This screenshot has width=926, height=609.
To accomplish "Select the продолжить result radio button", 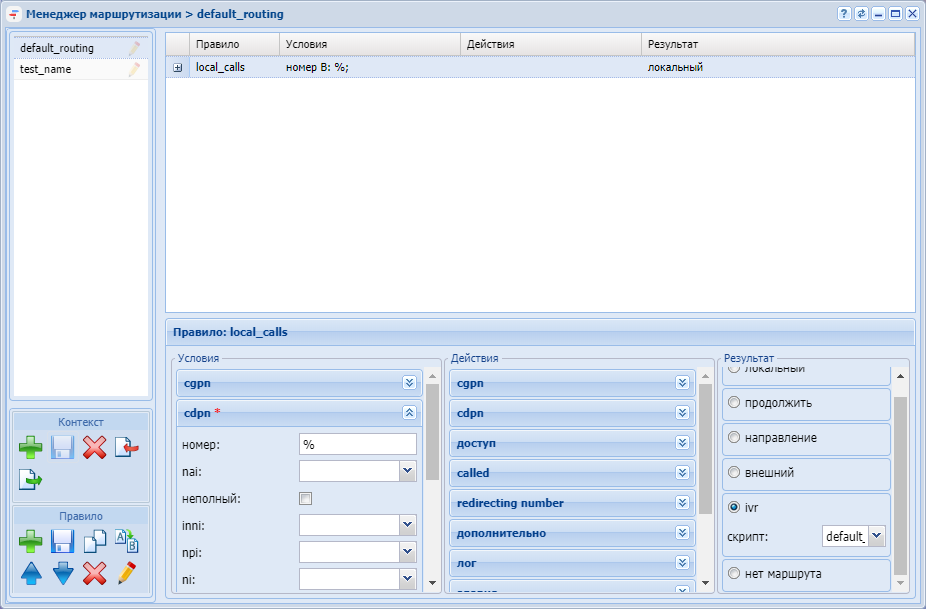I will [x=734, y=404].
